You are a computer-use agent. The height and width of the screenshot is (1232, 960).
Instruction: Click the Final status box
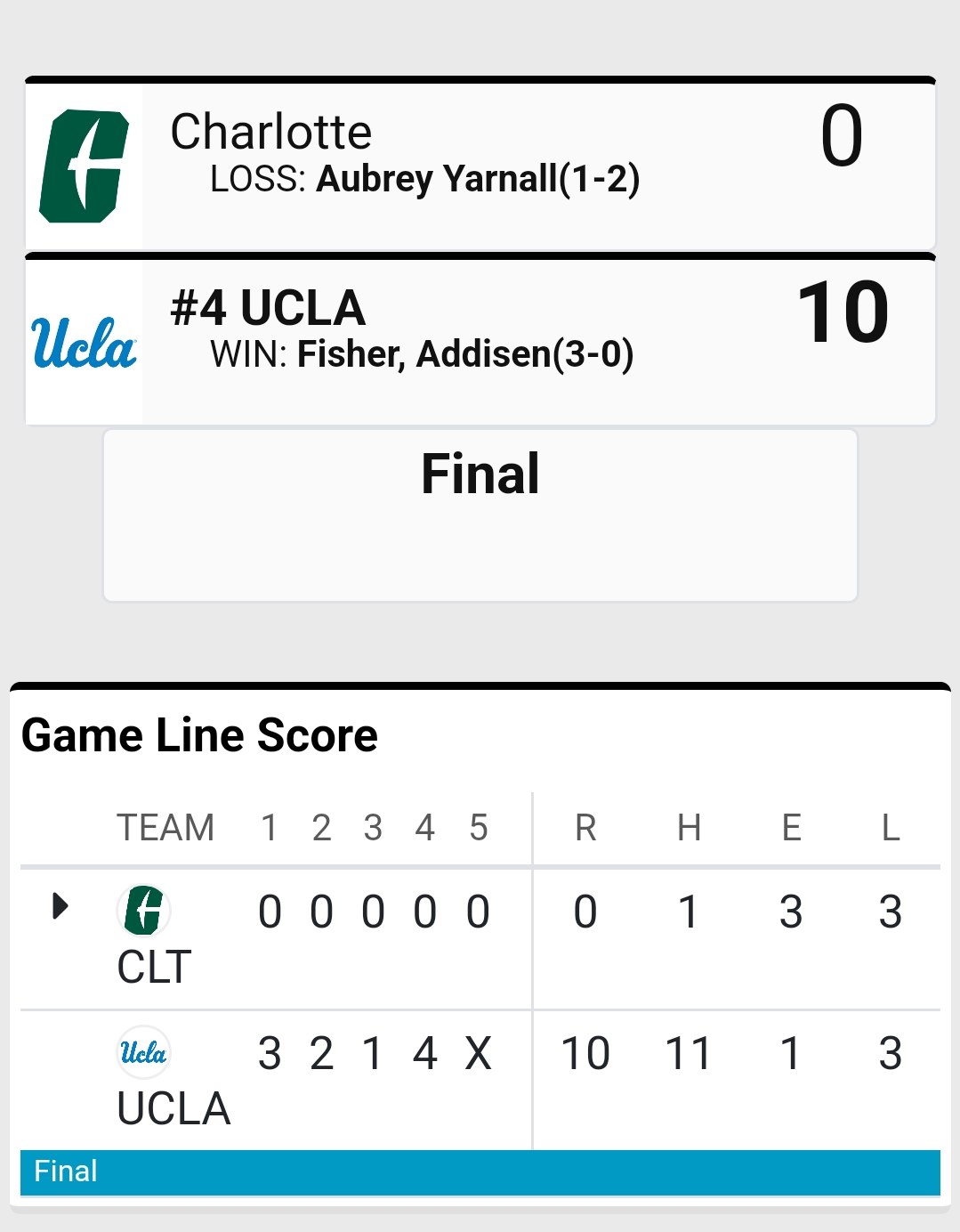coord(480,515)
